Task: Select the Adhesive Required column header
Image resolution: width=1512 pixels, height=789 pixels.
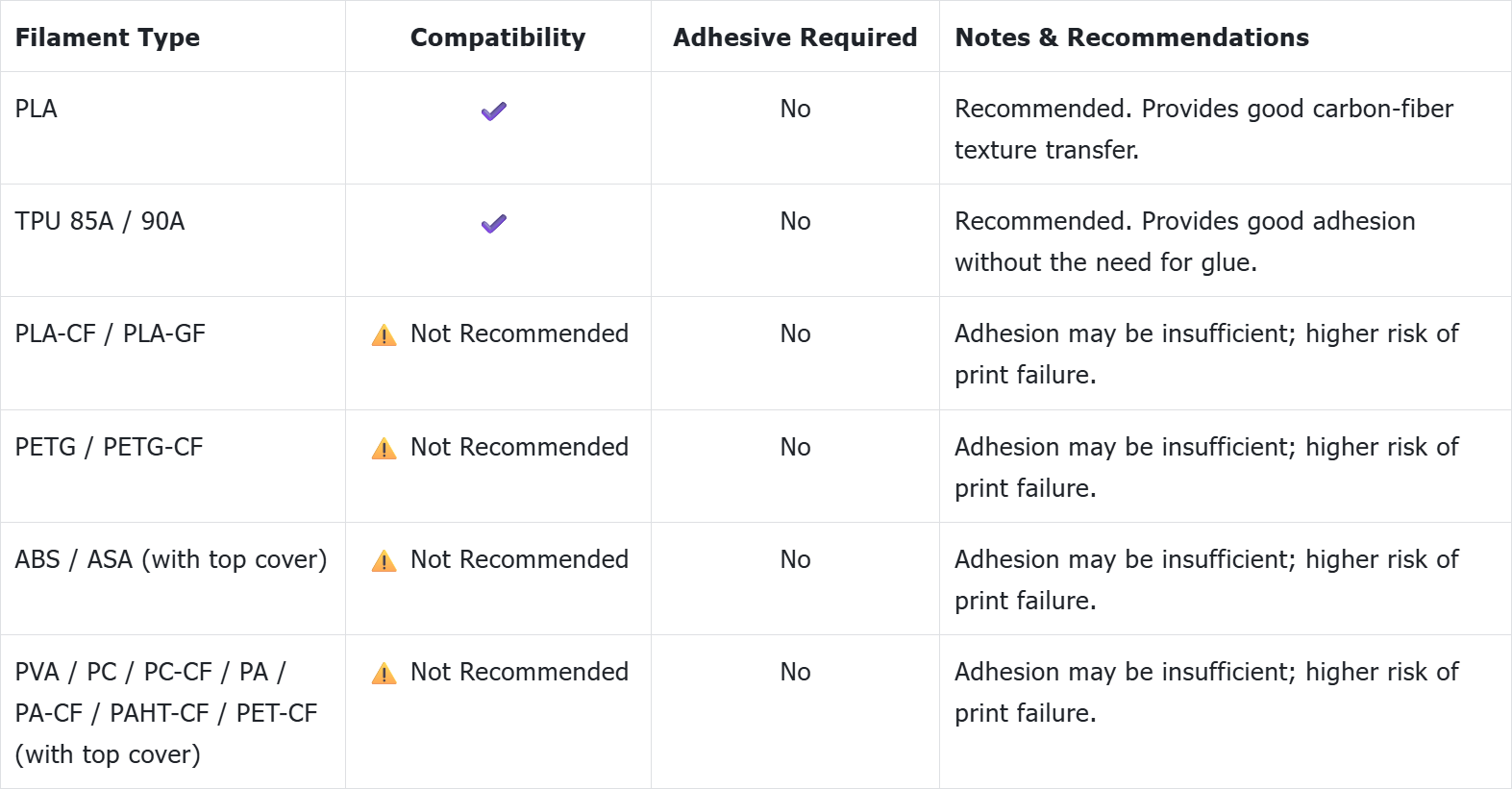Action: [795, 37]
